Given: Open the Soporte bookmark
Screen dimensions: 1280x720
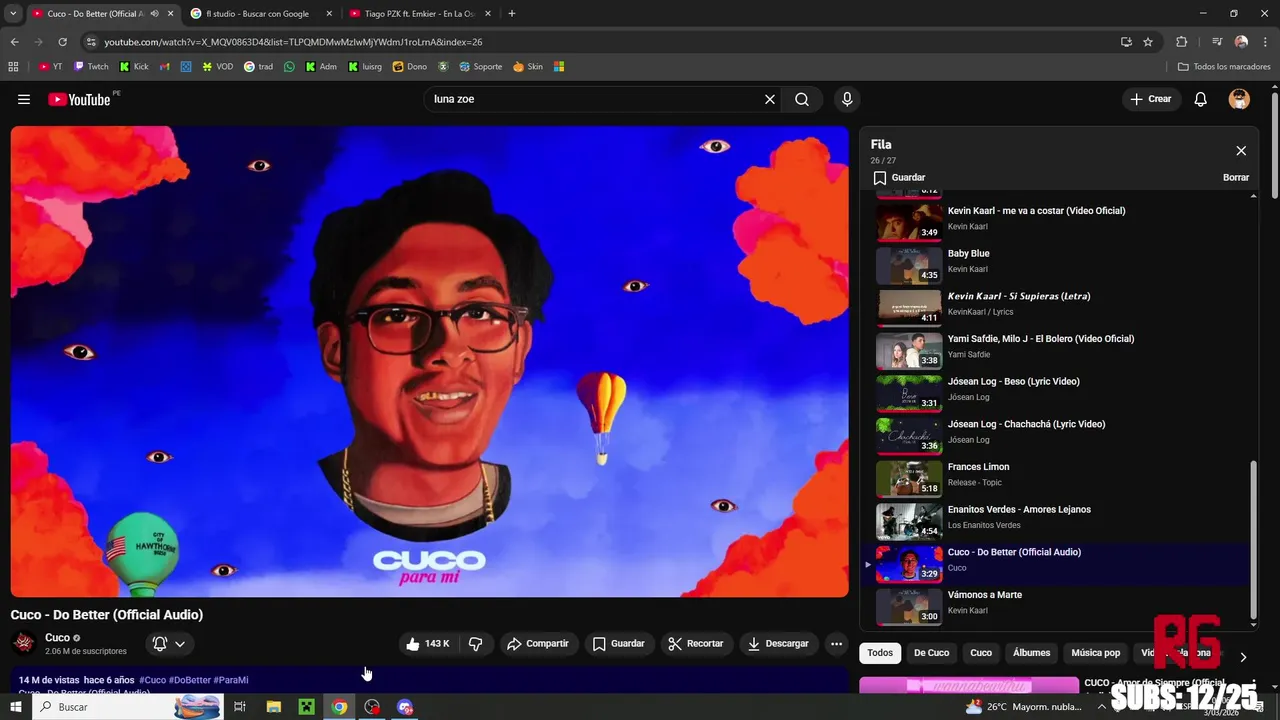Looking at the screenshot, I should click(480, 67).
